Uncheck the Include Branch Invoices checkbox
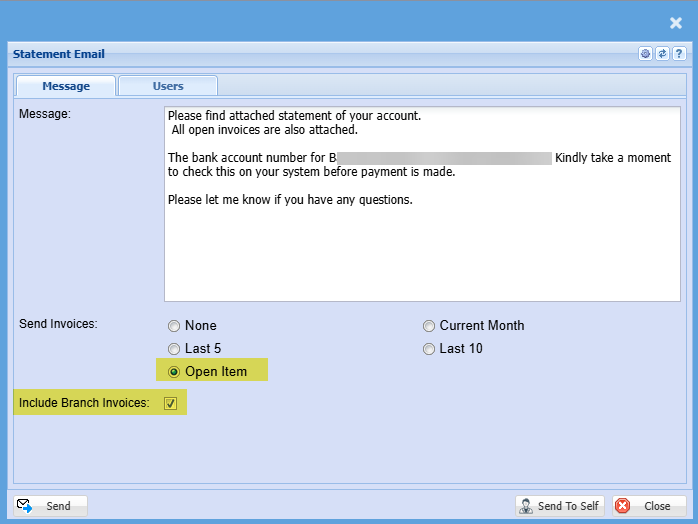Image resolution: width=698 pixels, height=524 pixels. click(170, 404)
